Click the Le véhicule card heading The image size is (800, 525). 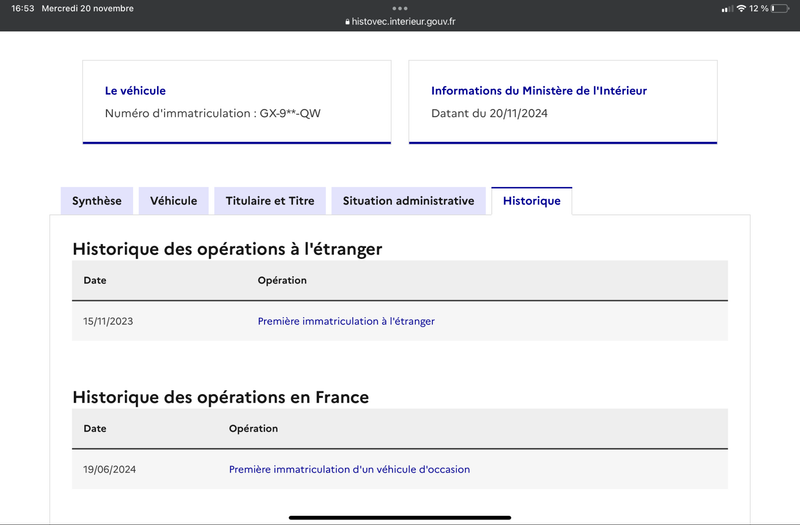[x=135, y=91]
